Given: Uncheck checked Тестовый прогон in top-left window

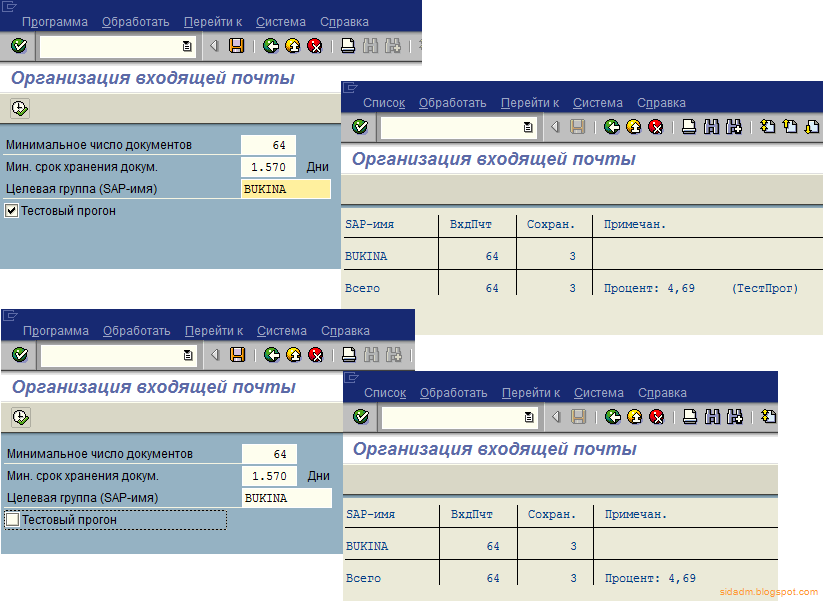Looking at the screenshot, I should (x=12, y=211).
